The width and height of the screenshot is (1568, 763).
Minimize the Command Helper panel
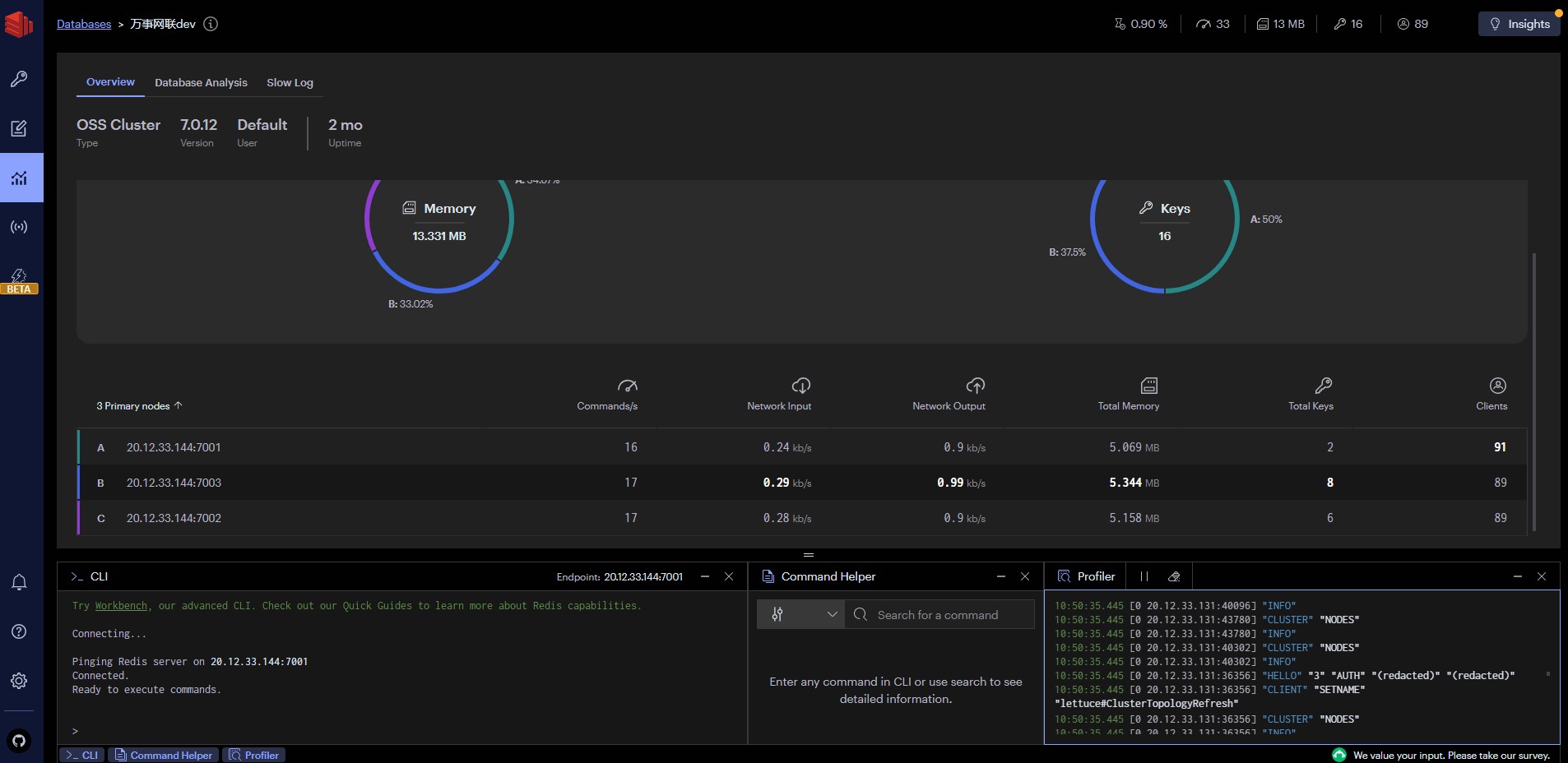pyautogui.click(x=1001, y=576)
